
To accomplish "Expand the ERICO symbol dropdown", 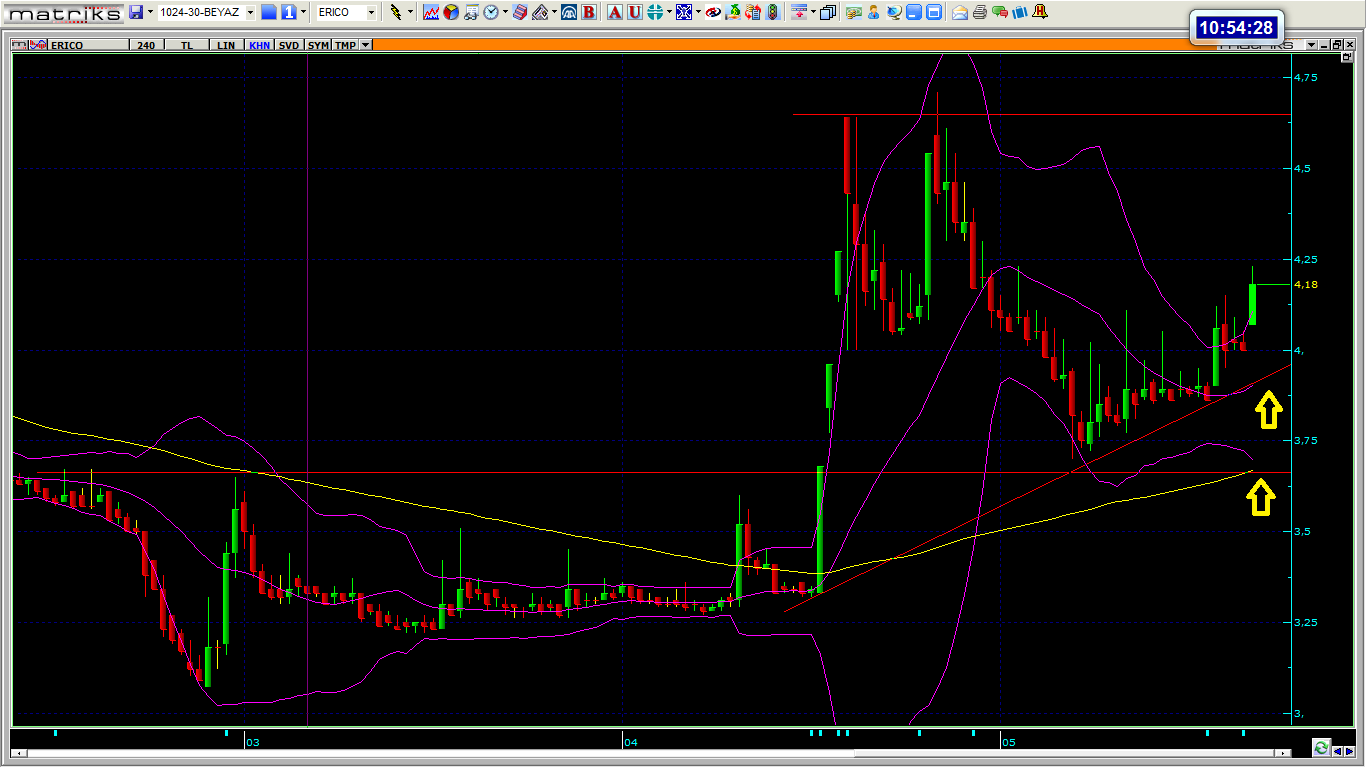I will pos(371,12).
